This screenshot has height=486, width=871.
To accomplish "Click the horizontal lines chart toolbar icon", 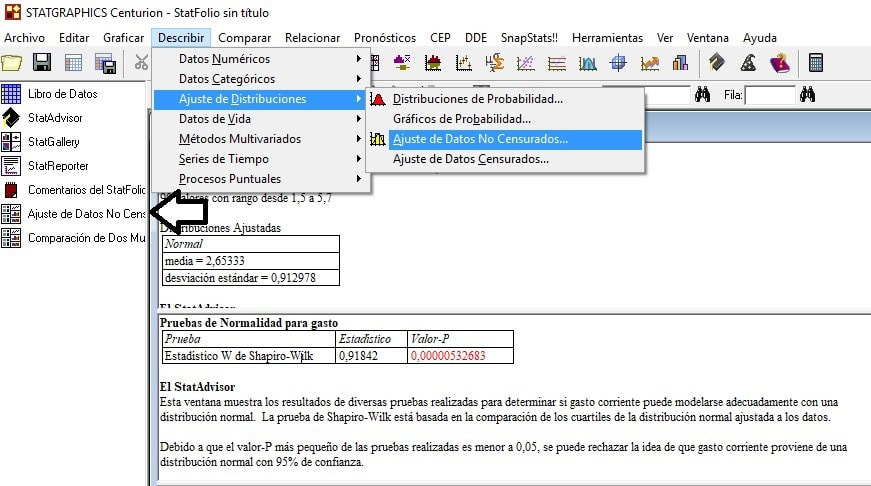I will coord(556,63).
